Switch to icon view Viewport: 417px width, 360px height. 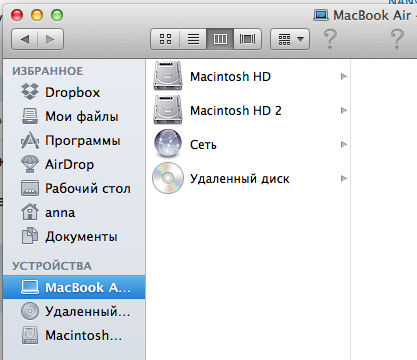point(165,39)
